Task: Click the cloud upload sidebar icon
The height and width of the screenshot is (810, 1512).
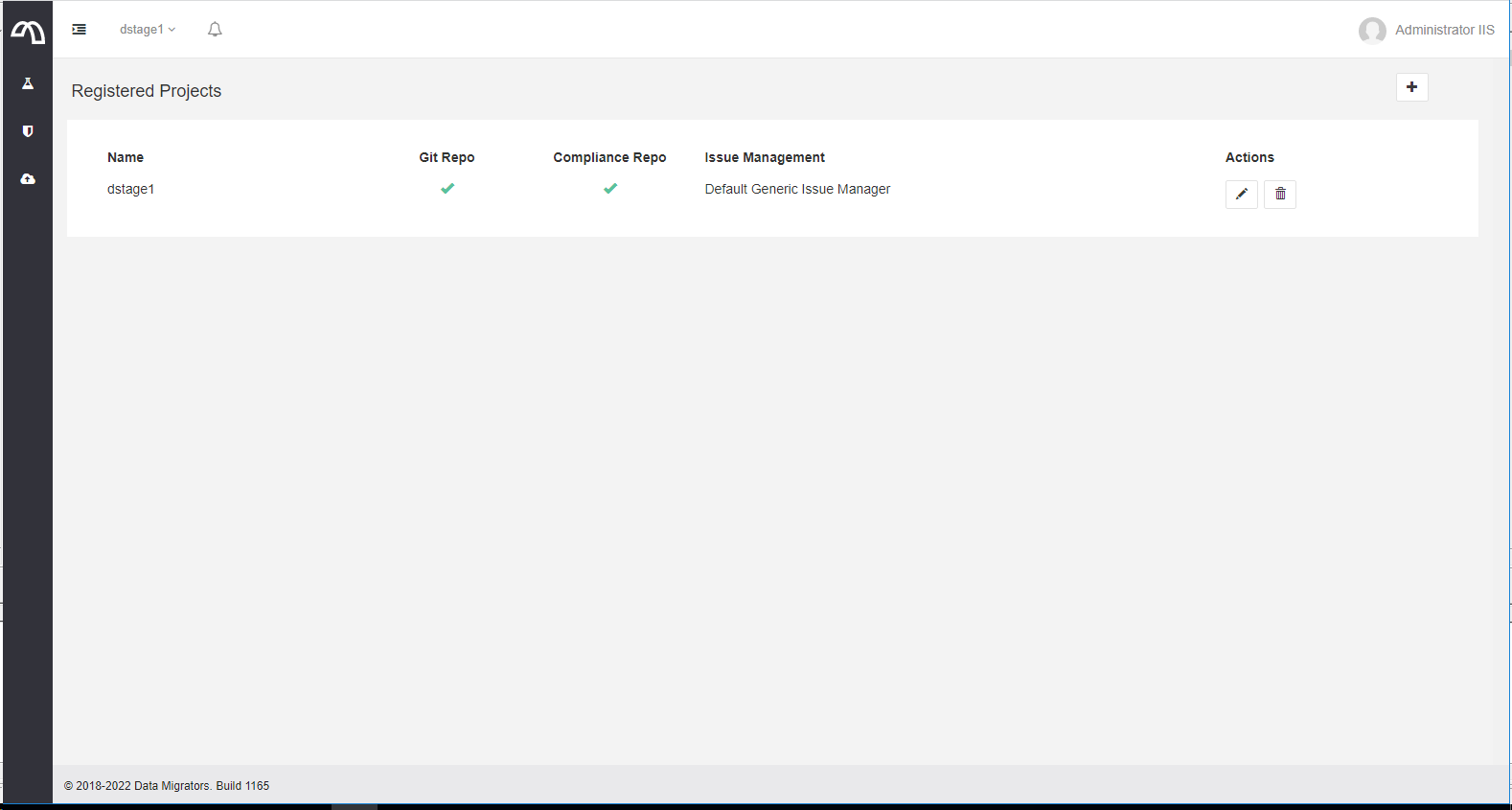Action: coord(28,179)
